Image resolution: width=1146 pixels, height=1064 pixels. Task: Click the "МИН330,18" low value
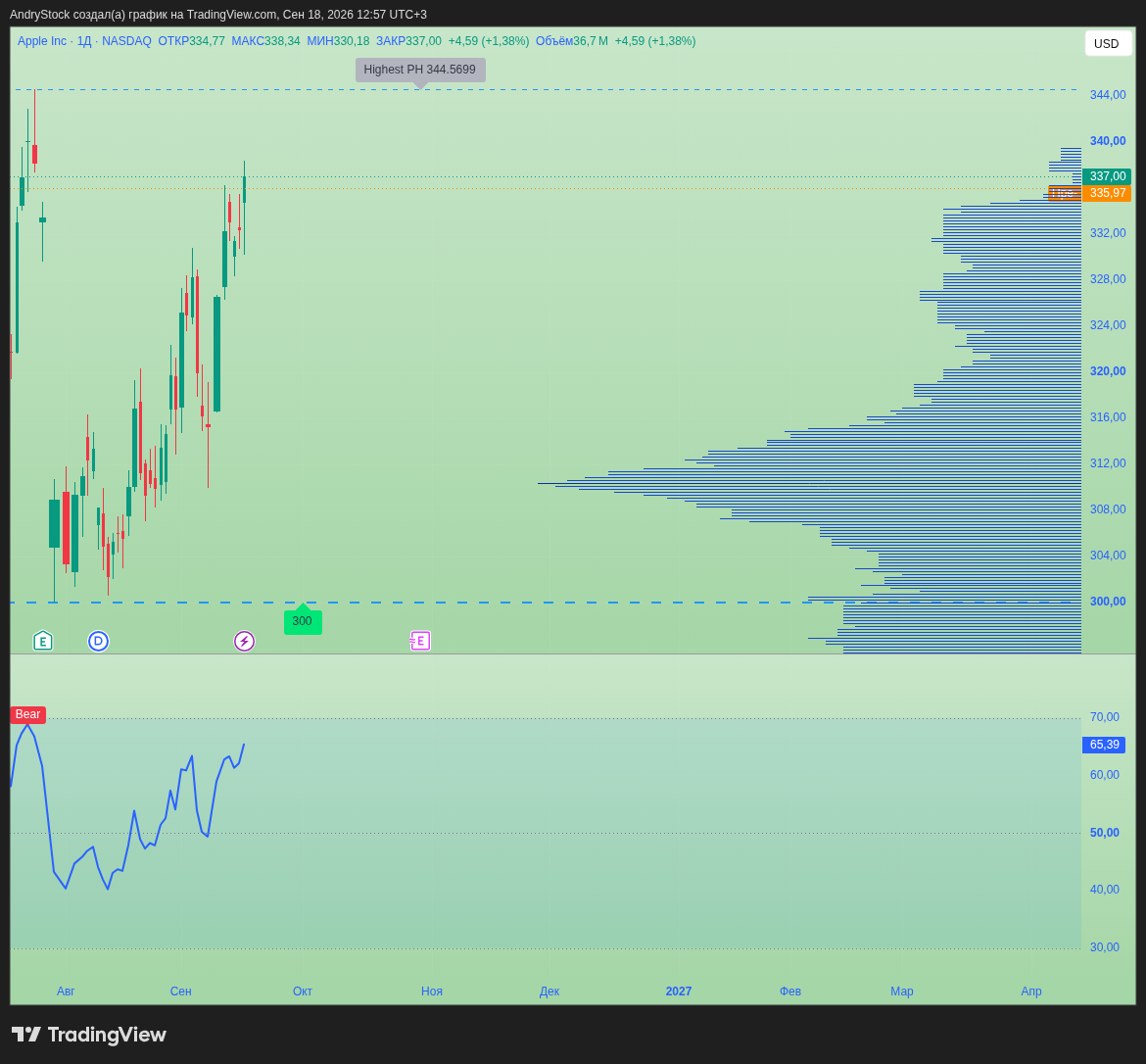coord(338,41)
